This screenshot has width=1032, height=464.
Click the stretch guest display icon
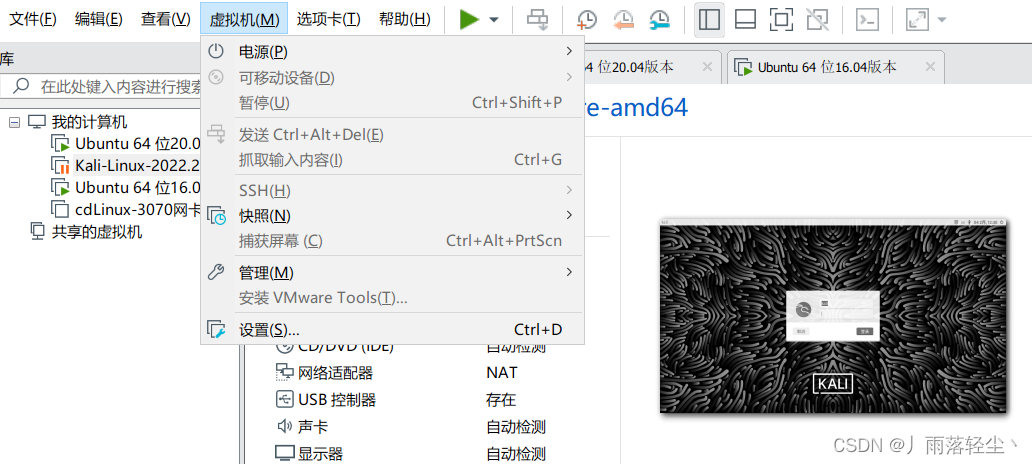point(917,20)
